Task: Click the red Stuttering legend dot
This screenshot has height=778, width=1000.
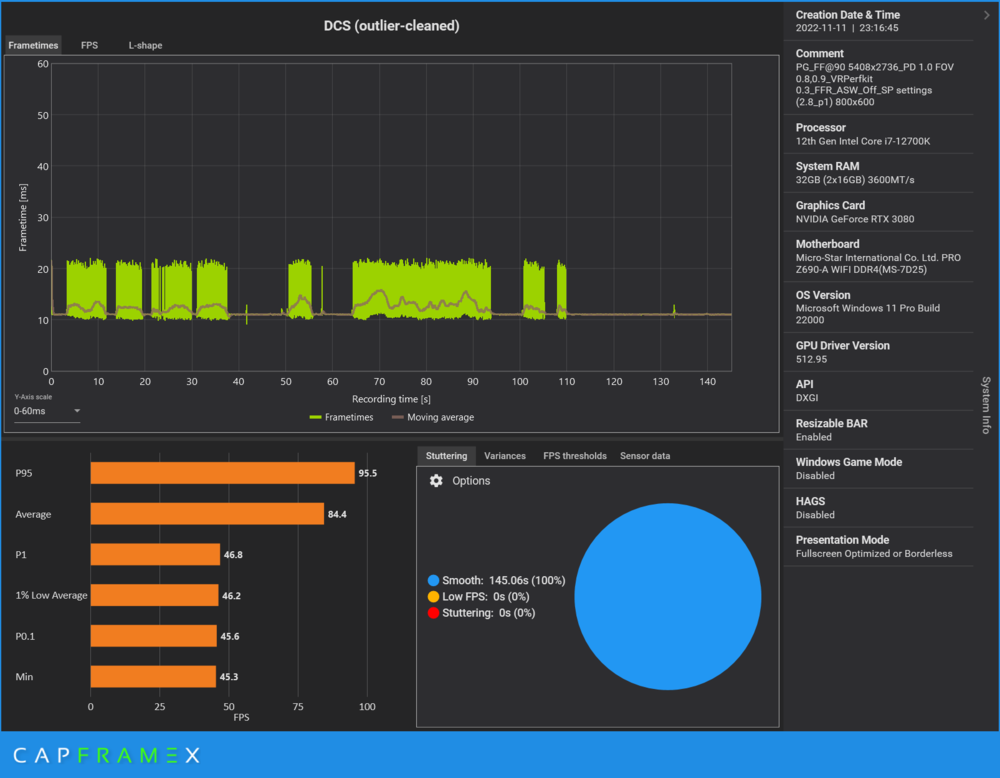Action: point(433,613)
